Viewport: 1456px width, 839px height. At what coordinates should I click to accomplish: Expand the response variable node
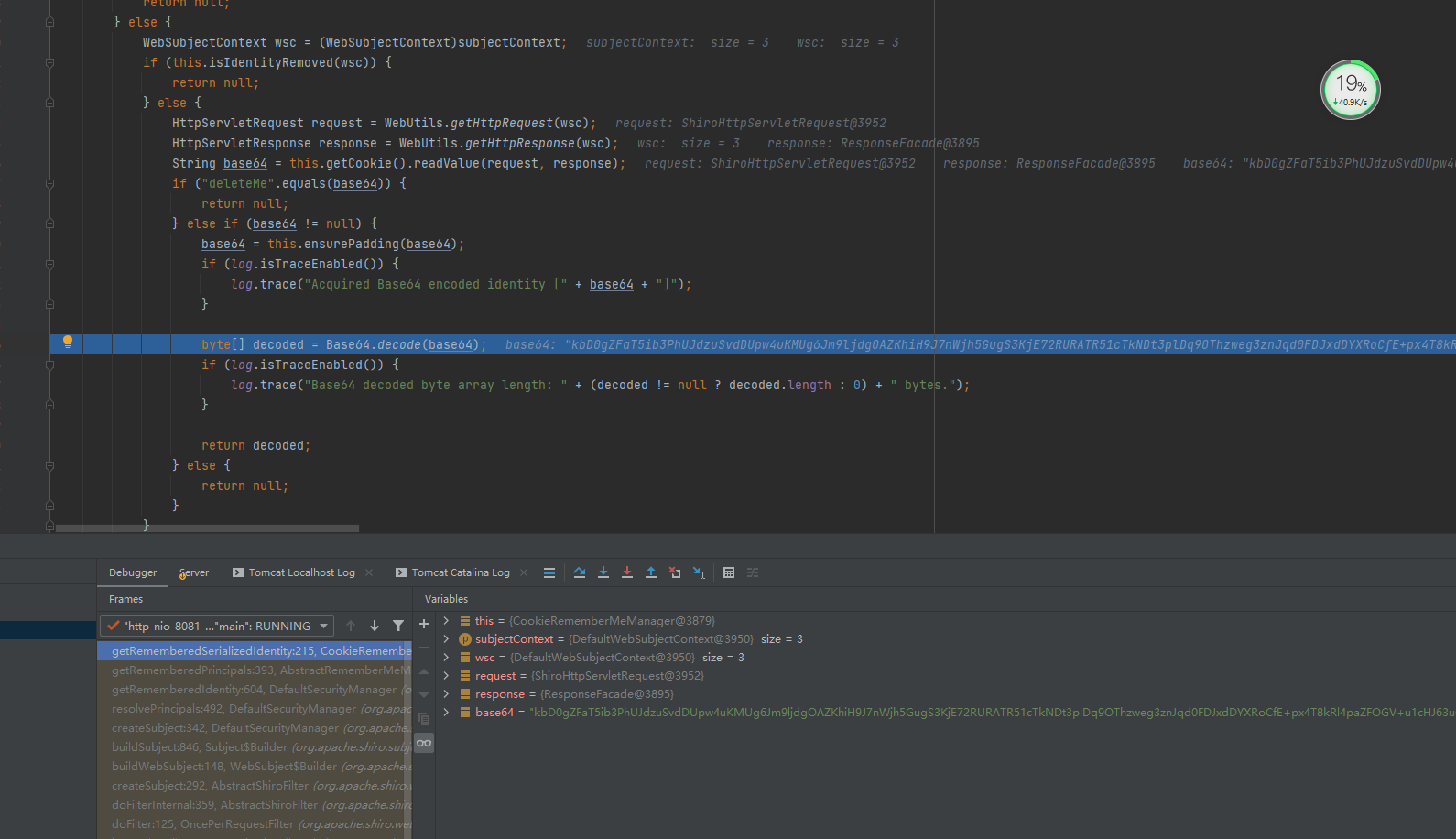[x=446, y=694]
